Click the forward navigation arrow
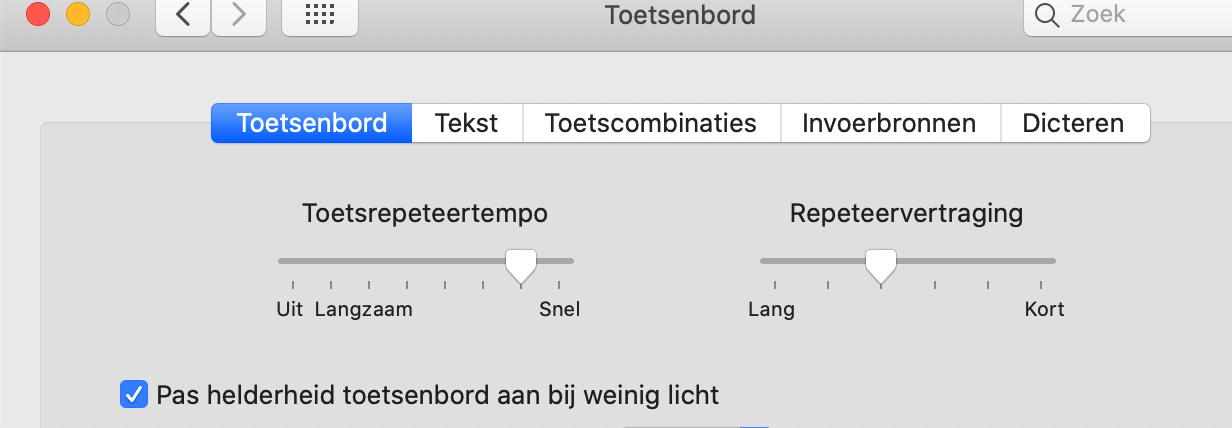The height and width of the screenshot is (428, 1232). [x=238, y=16]
